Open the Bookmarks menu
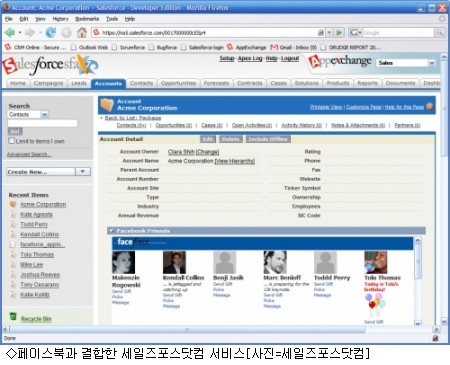450x365 pixels. (87, 19)
